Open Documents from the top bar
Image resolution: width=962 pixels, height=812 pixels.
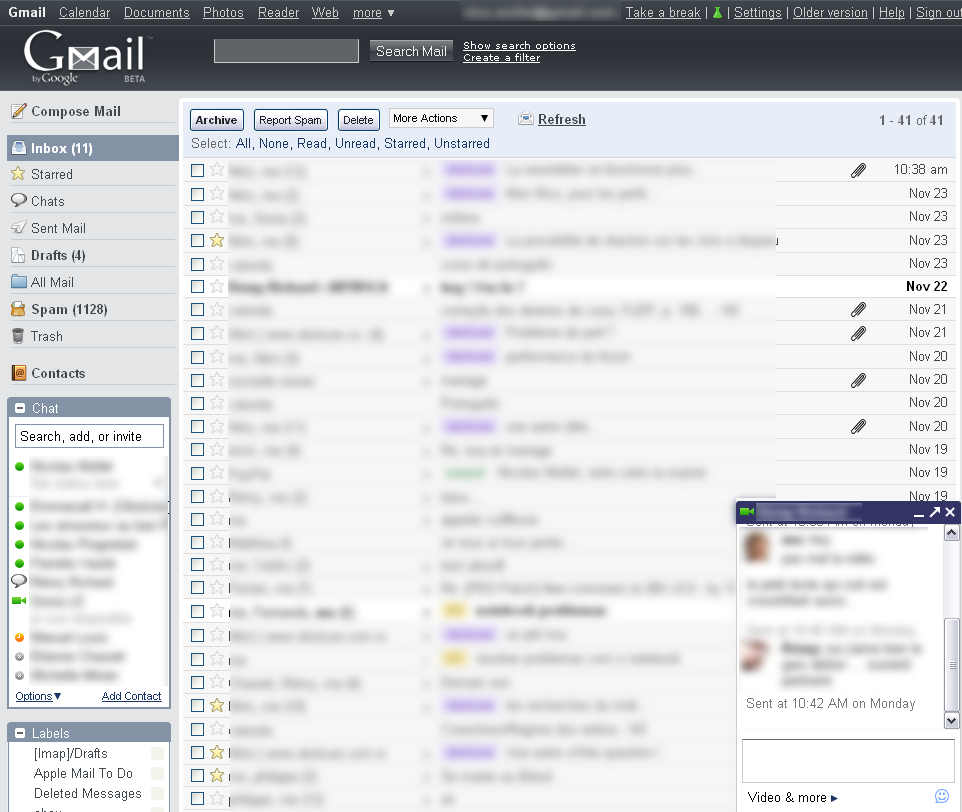(x=156, y=12)
